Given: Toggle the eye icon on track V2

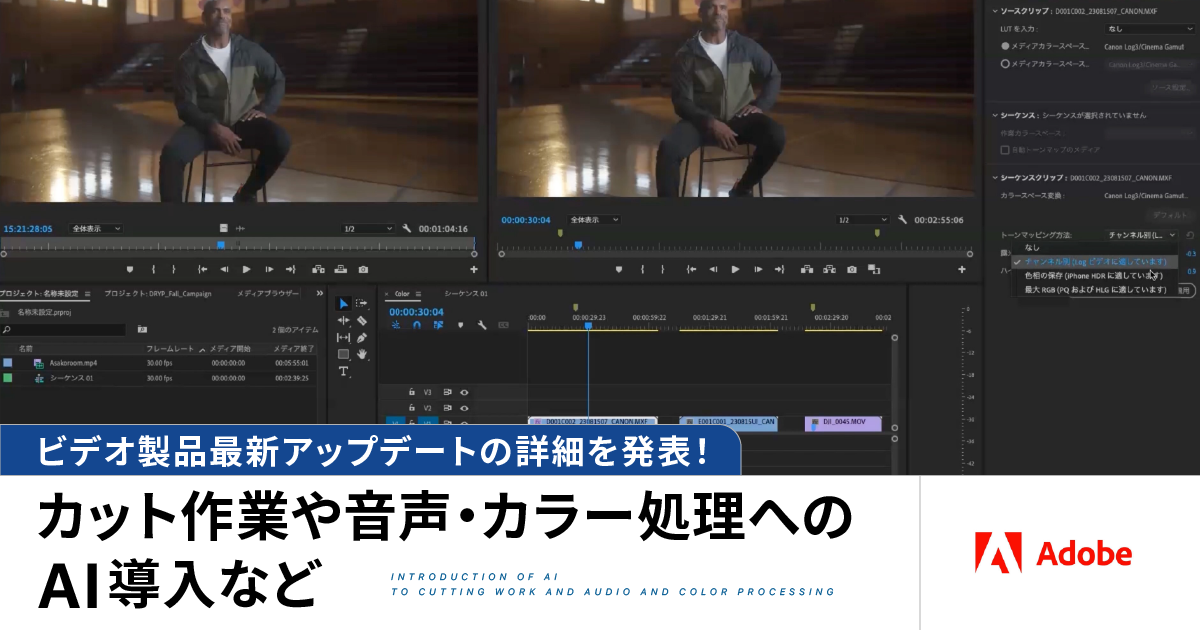Looking at the screenshot, I should (x=463, y=407).
